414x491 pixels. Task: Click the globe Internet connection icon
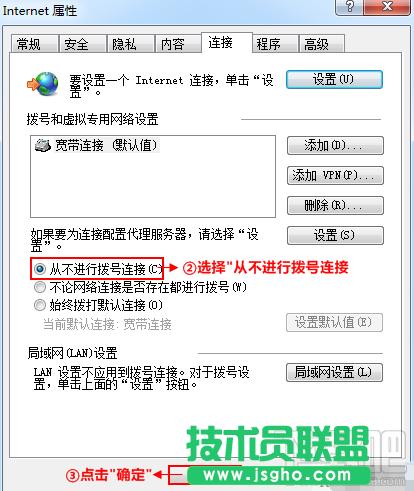tap(43, 84)
